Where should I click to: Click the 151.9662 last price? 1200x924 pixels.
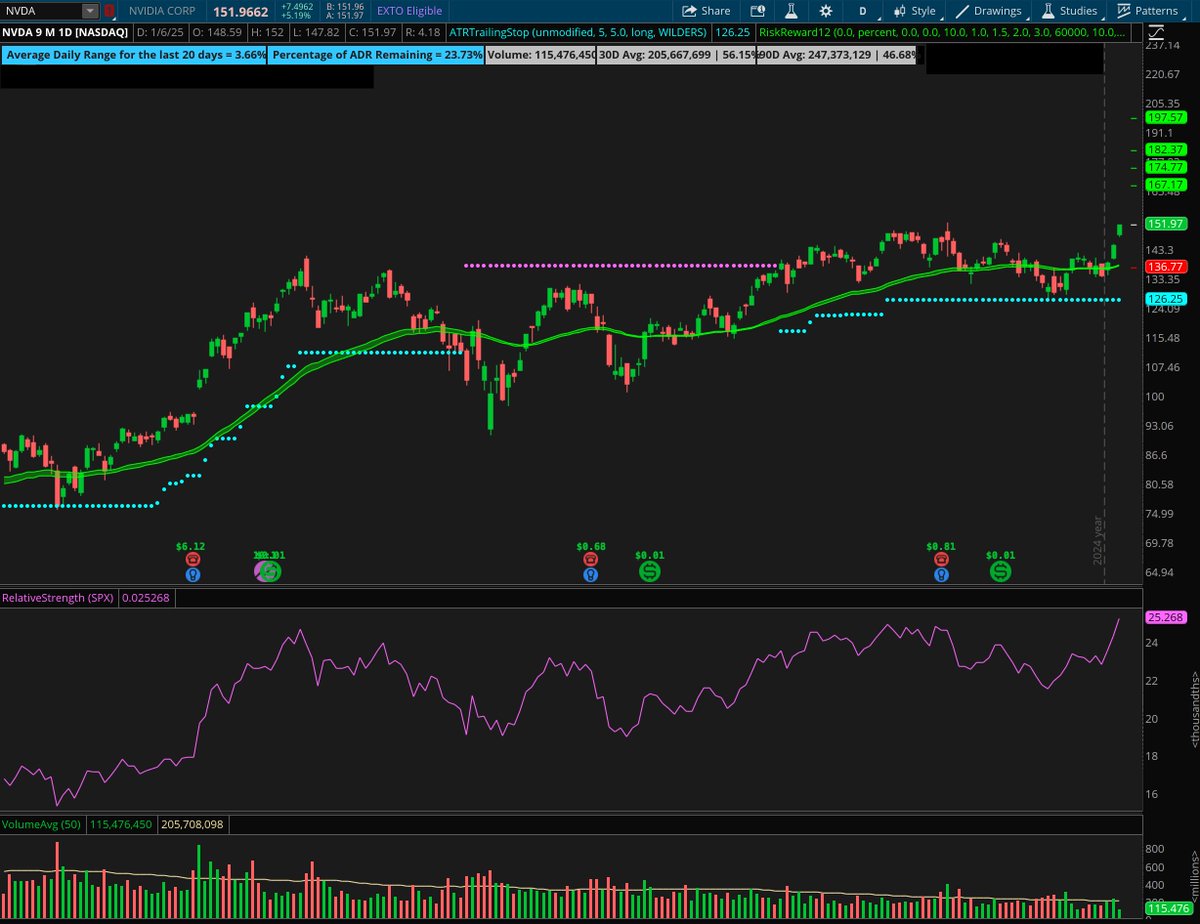coord(240,11)
